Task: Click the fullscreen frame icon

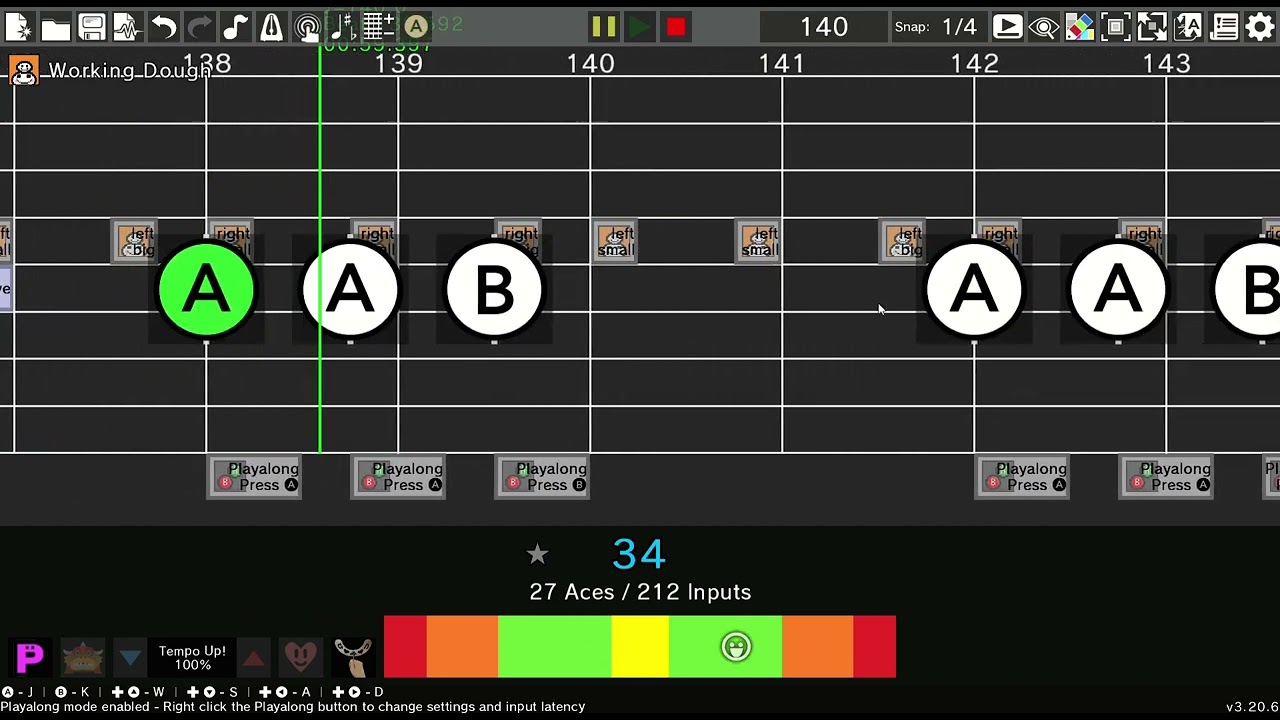Action: (x=1115, y=27)
